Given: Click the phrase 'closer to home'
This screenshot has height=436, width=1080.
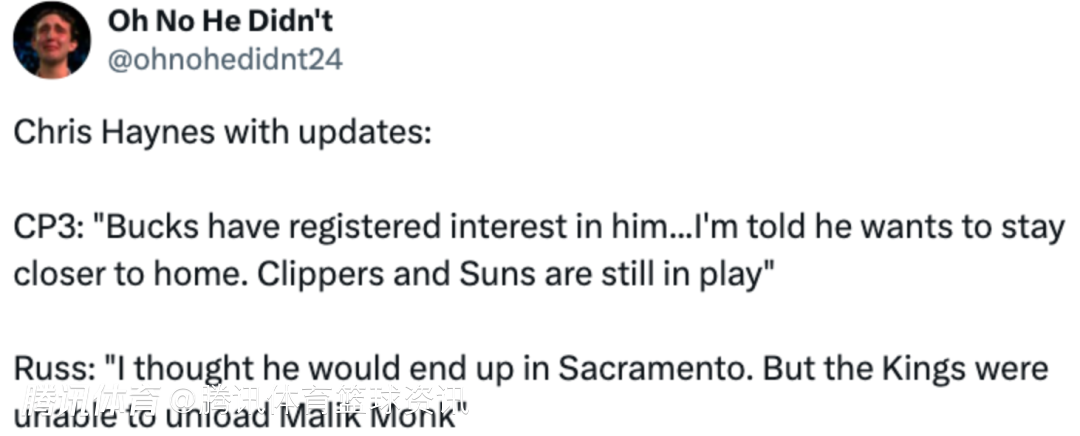Looking at the screenshot, I should pos(125,275).
